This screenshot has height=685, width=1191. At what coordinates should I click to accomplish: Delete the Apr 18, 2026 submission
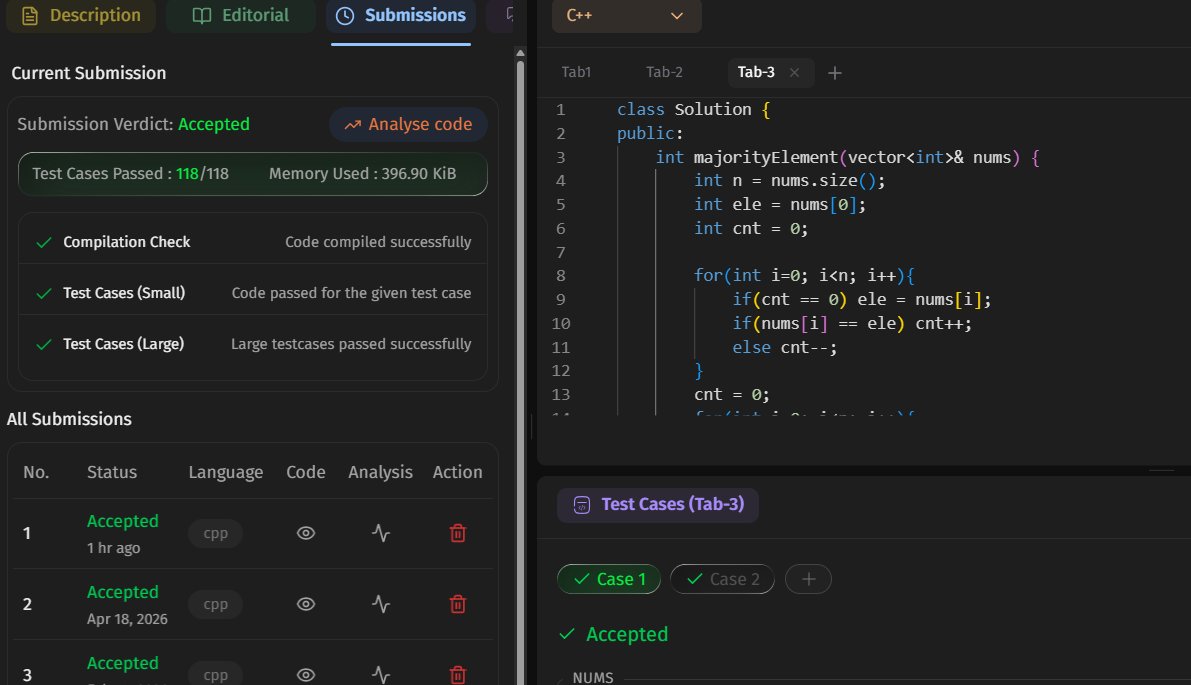[x=457, y=605]
